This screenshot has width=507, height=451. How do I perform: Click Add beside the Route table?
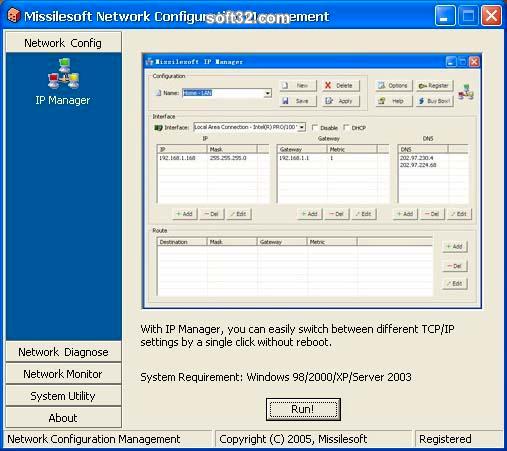pos(455,247)
